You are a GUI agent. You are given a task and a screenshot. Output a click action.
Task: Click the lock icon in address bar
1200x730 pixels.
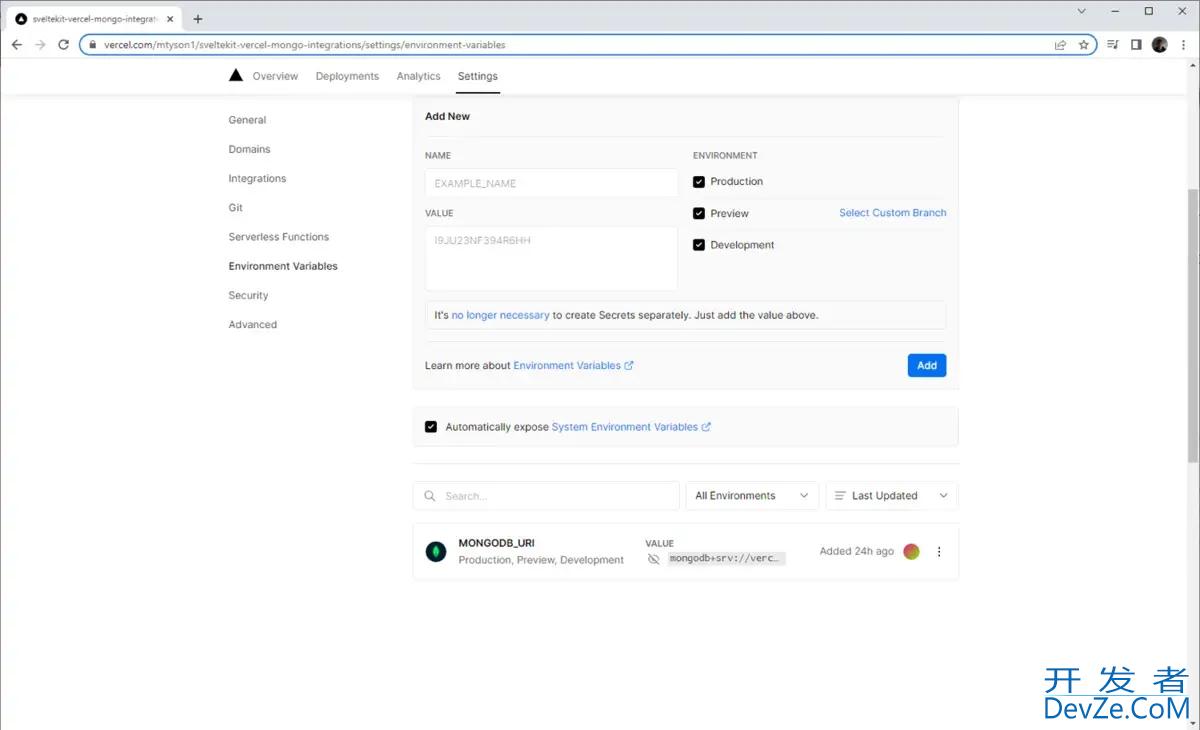point(92,45)
